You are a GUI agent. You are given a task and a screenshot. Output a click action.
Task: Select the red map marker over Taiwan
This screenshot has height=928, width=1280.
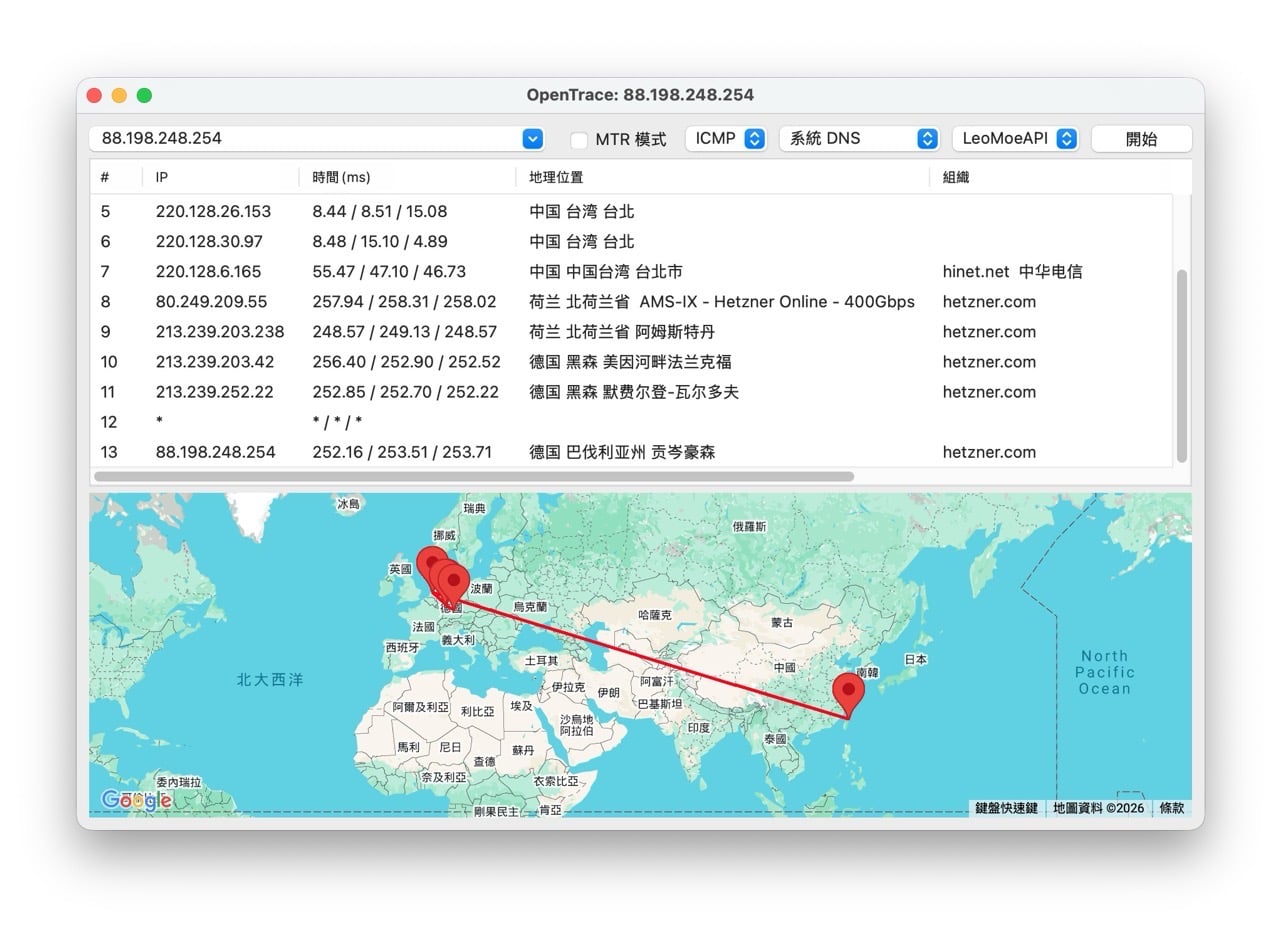point(849,688)
